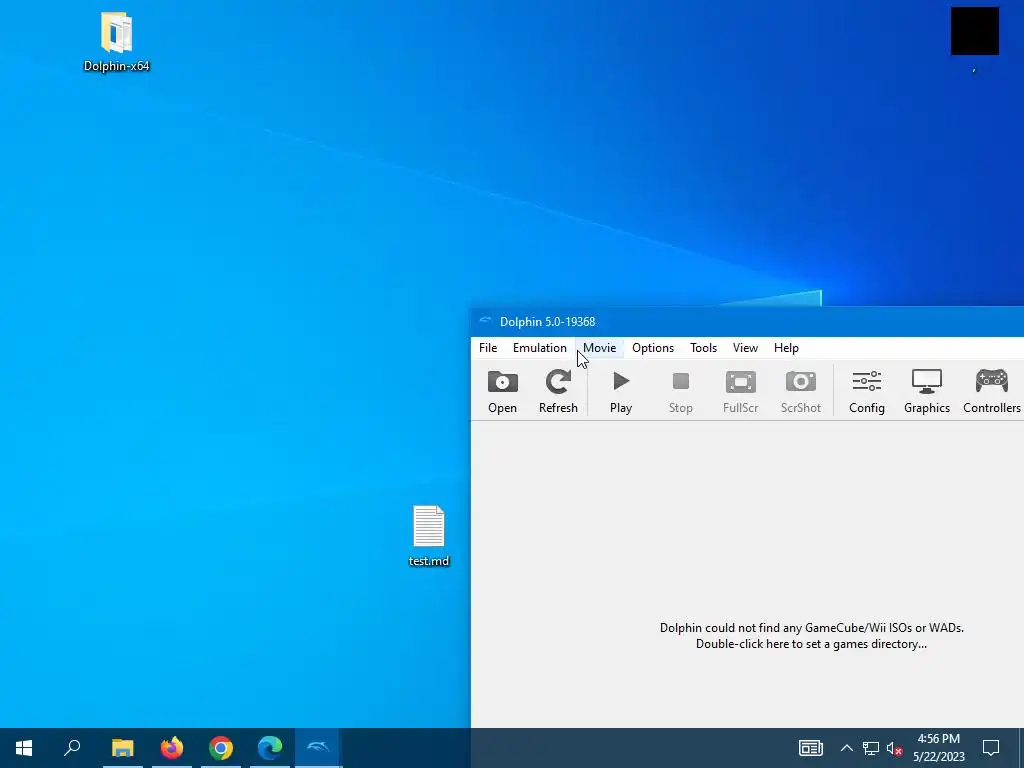The height and width of the screenshot is (768, 1024).
Task: Open the Options menu
Action: coord(652,347)
